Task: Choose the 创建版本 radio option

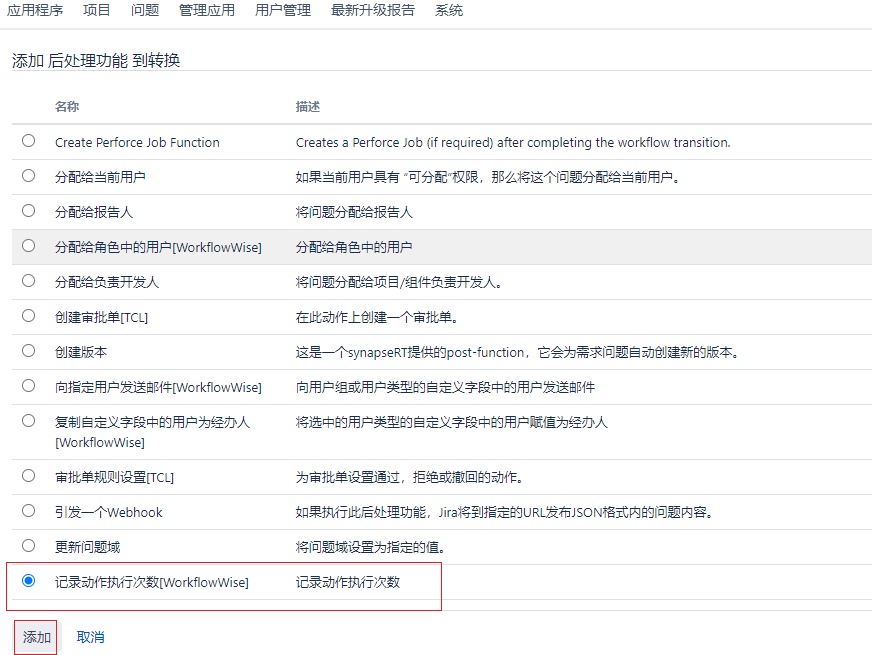Action: tap(28, 351)
